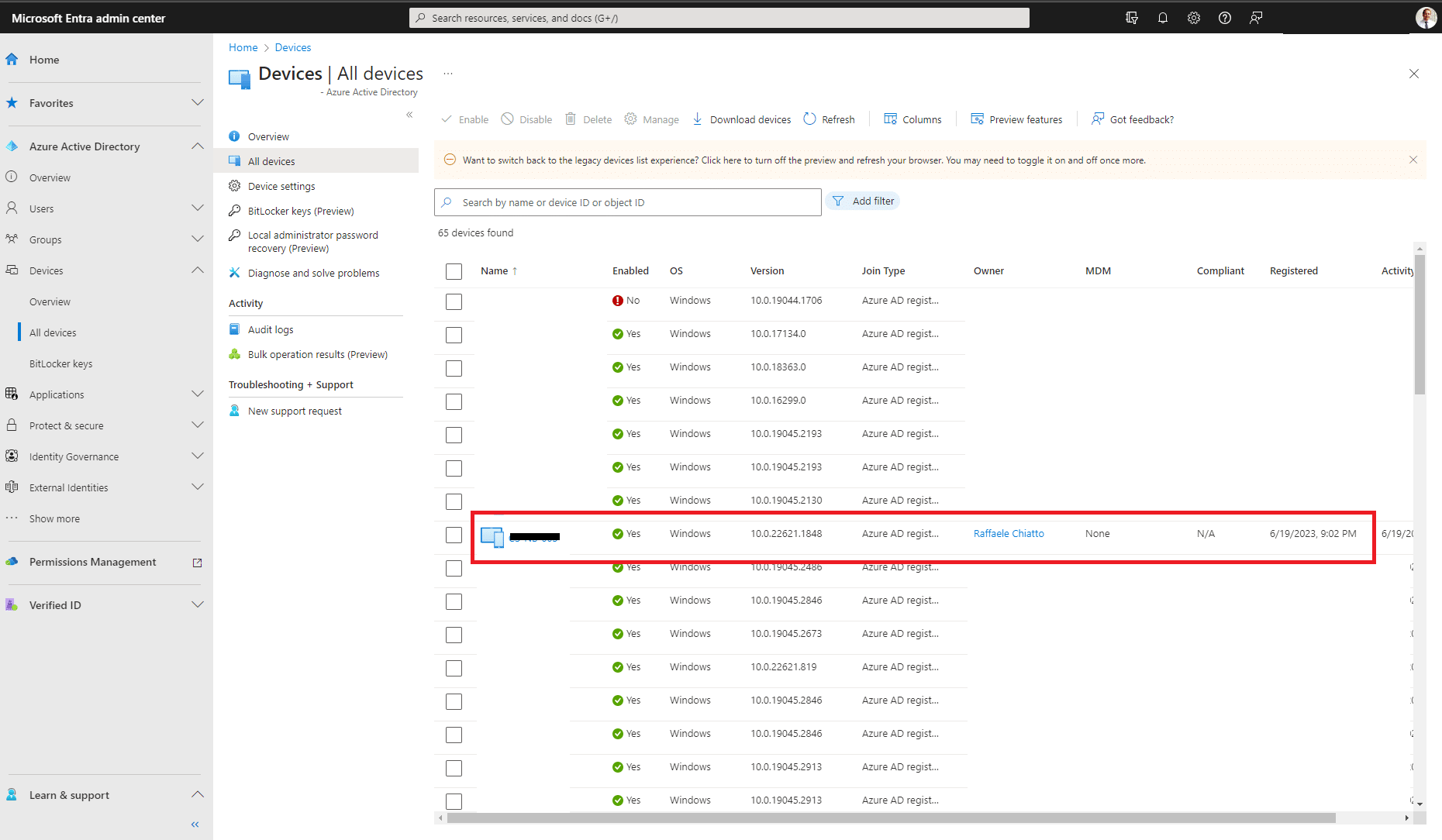Open the user account avatar
Screen dimensions: 1442x840
(1425, 18)
